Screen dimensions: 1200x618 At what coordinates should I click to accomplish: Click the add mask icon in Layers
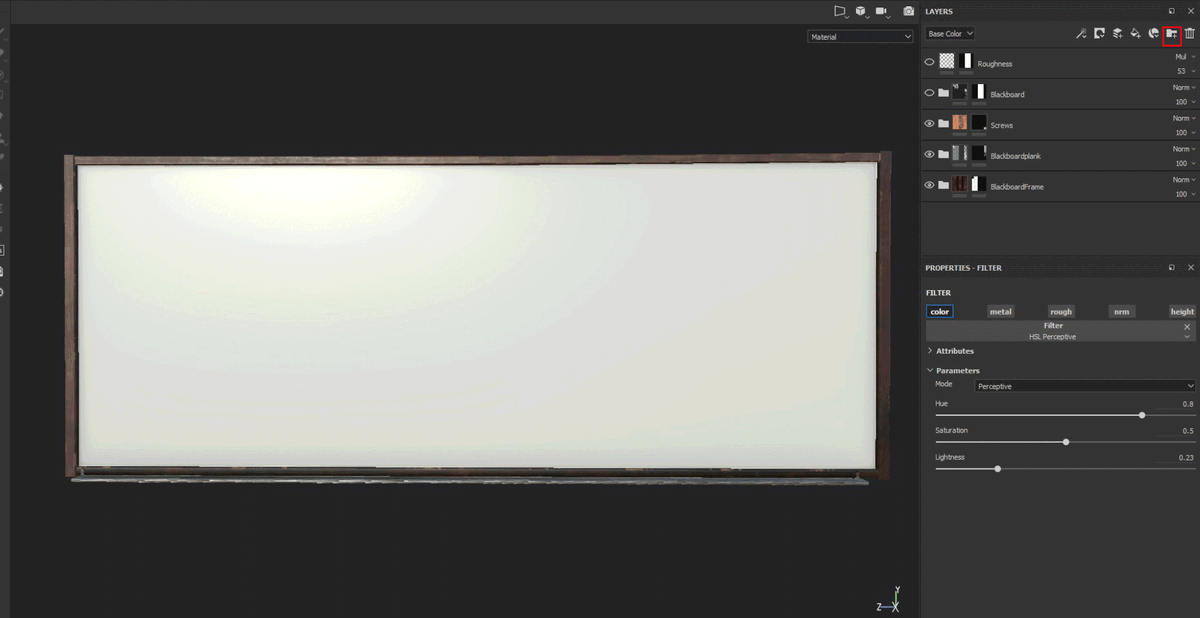tap(1099, 34)
